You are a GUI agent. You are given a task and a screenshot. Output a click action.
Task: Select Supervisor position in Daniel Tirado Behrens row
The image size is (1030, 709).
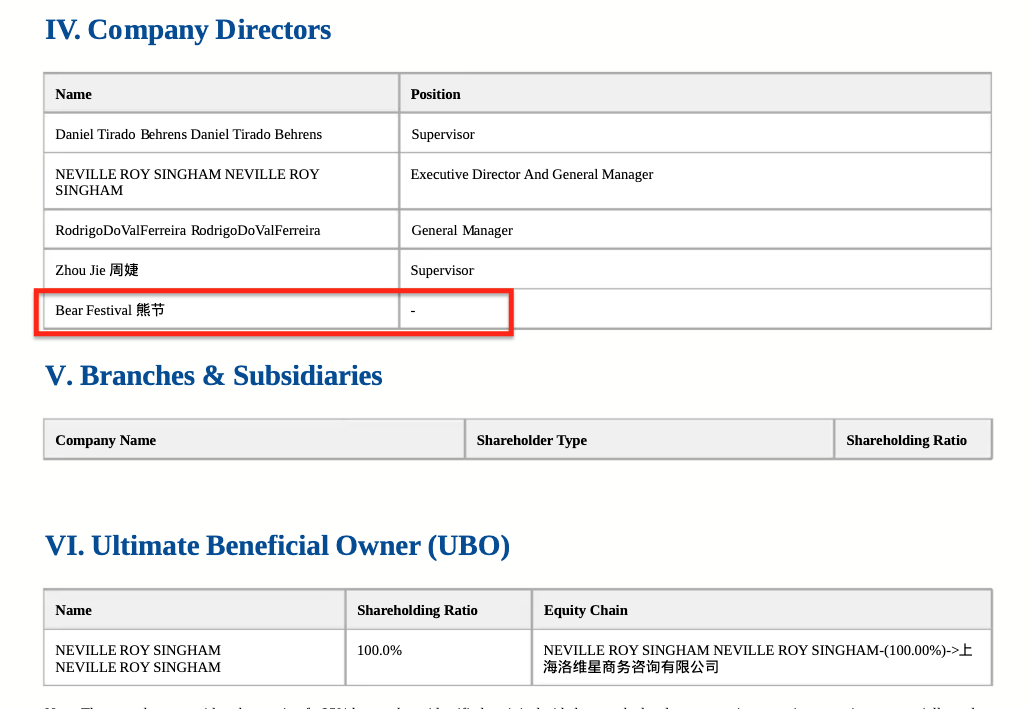[442, 134]
